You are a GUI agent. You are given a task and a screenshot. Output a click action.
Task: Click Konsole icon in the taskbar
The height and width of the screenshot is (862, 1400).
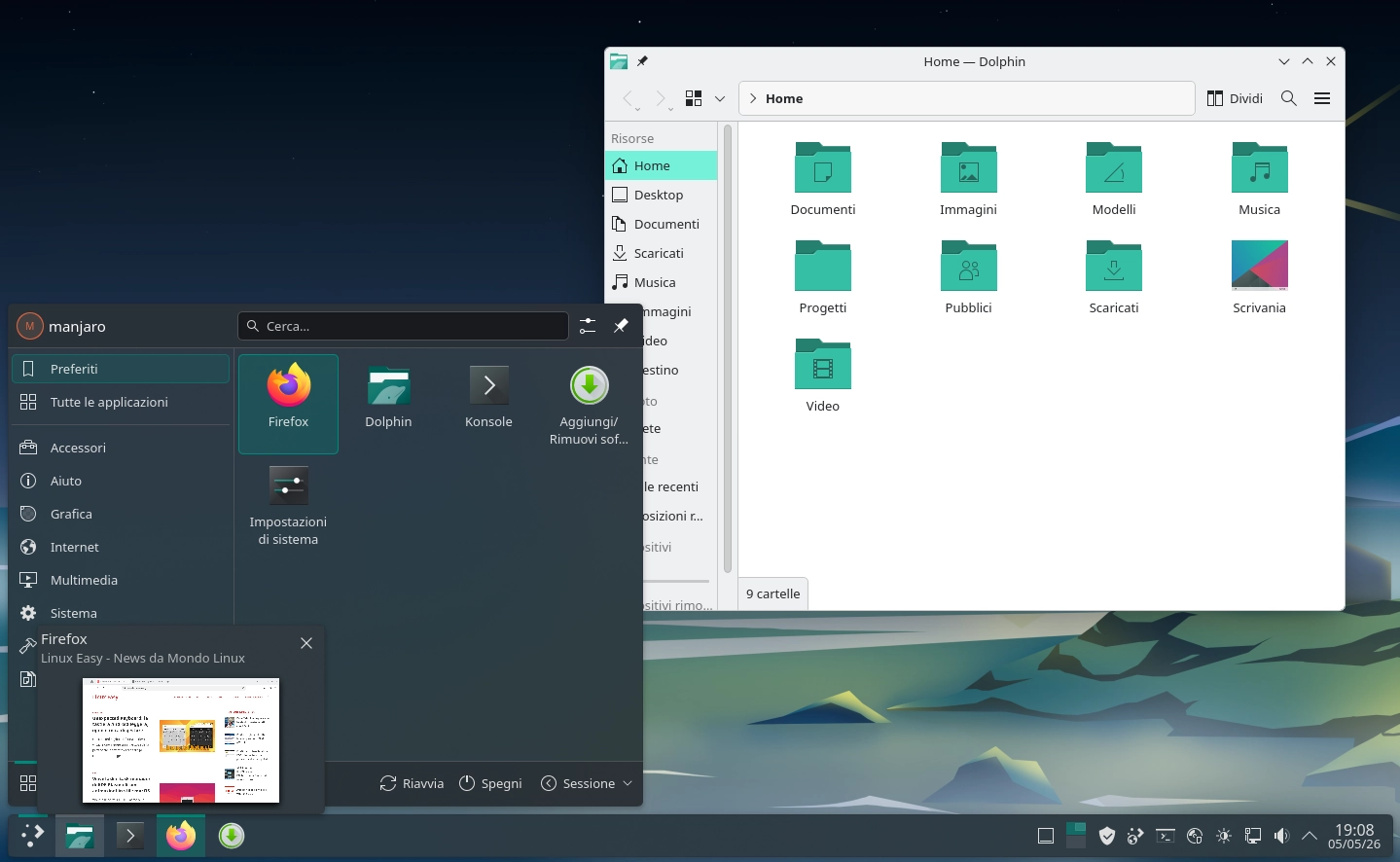click(130, 836)
